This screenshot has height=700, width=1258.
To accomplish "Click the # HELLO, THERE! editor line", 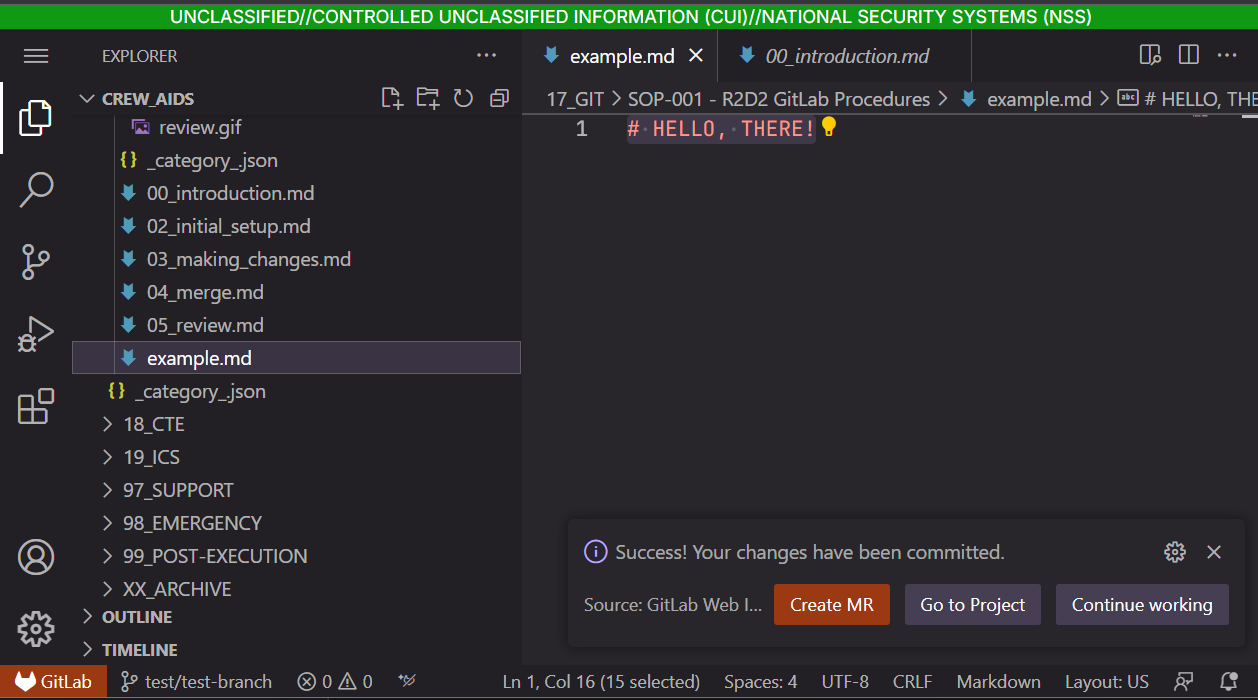I will (721, 128).
